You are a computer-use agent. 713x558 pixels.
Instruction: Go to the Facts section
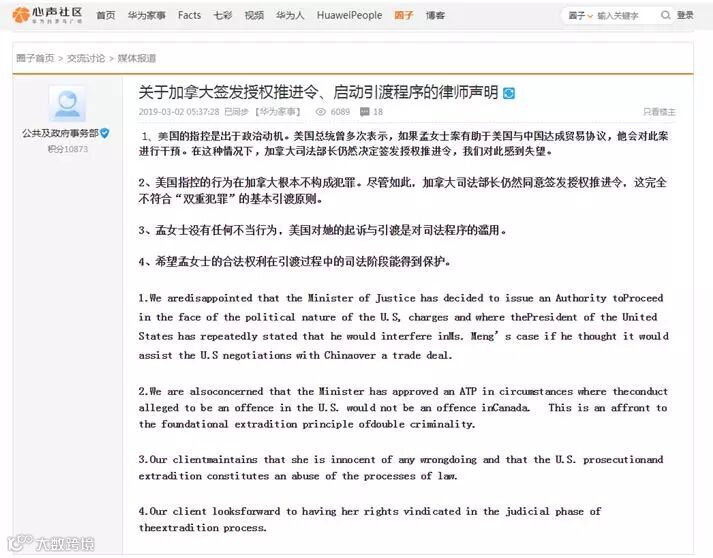[x=189, y=15]
